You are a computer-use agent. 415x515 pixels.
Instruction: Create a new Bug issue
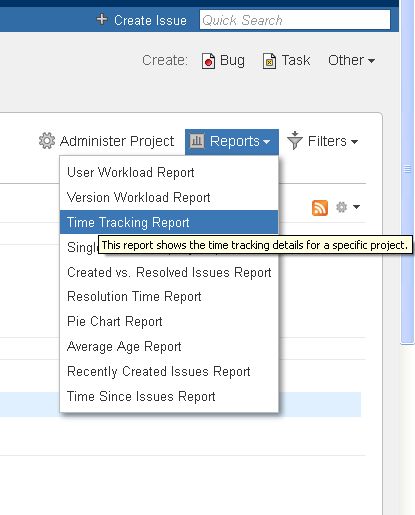[x=232, y=61]
